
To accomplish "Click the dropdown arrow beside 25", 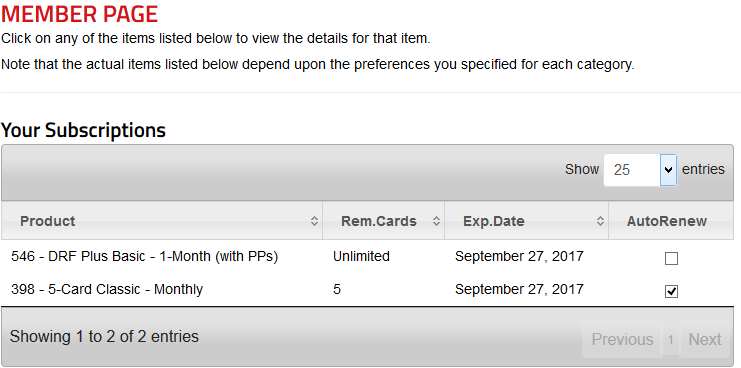I will [668, 170].
